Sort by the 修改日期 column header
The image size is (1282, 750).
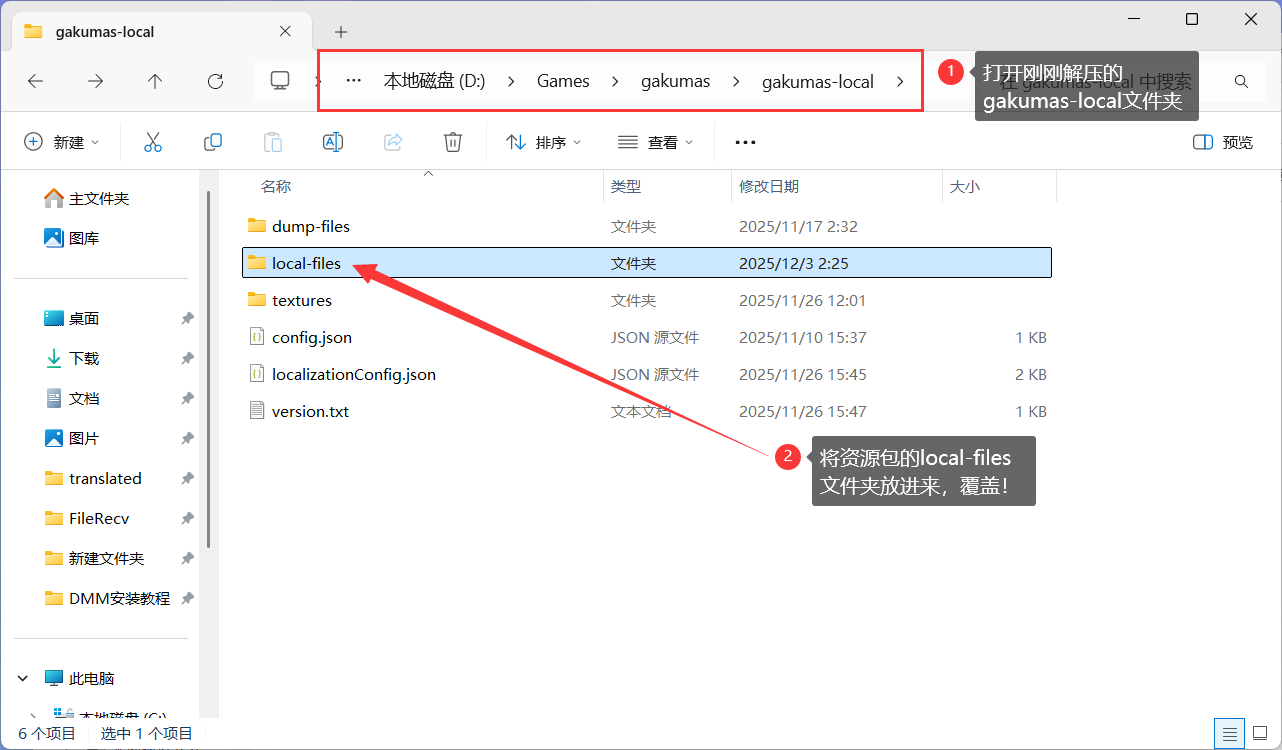tap(769, 187)
